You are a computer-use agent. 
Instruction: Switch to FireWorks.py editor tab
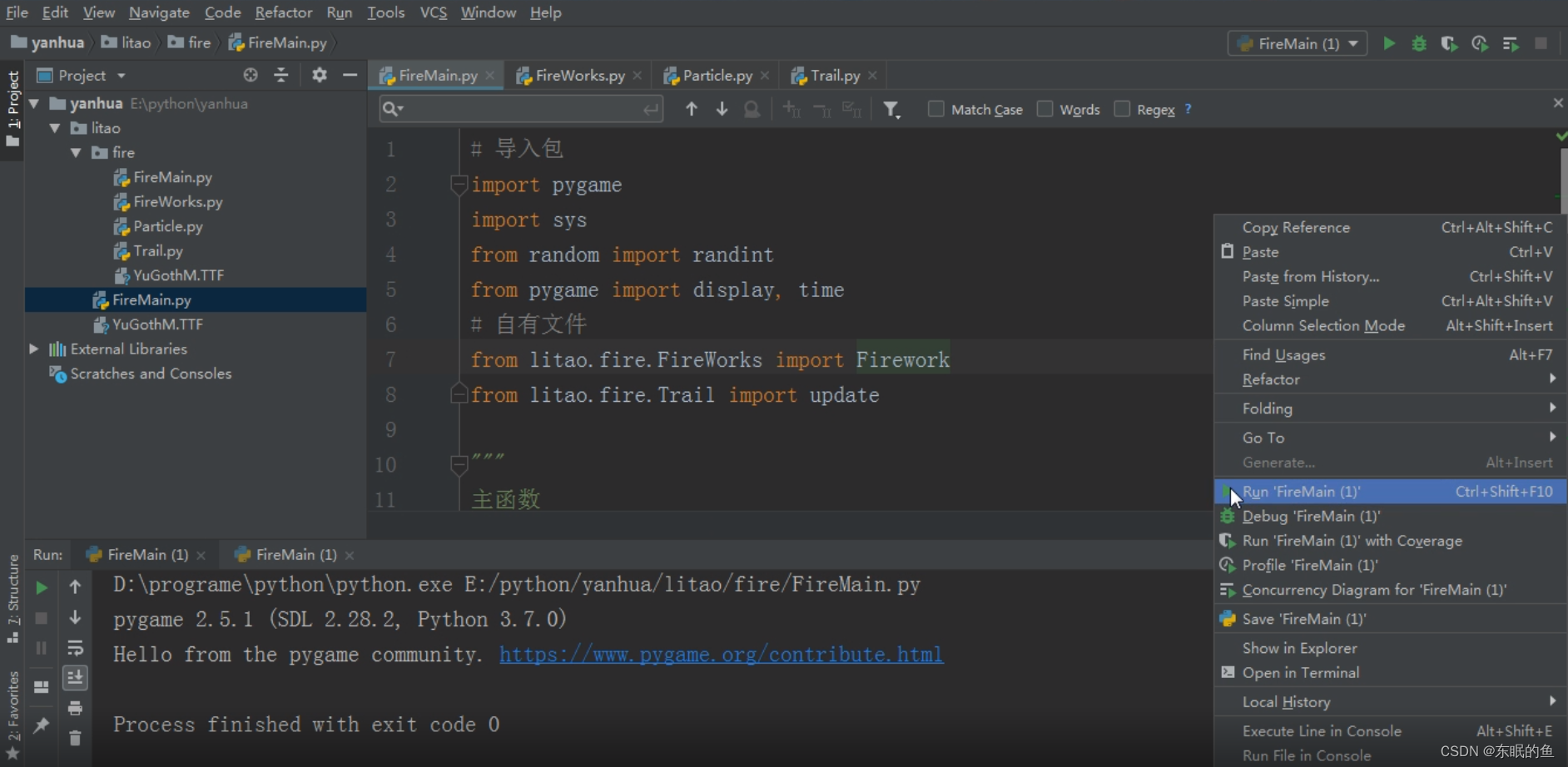coord(579,76)
